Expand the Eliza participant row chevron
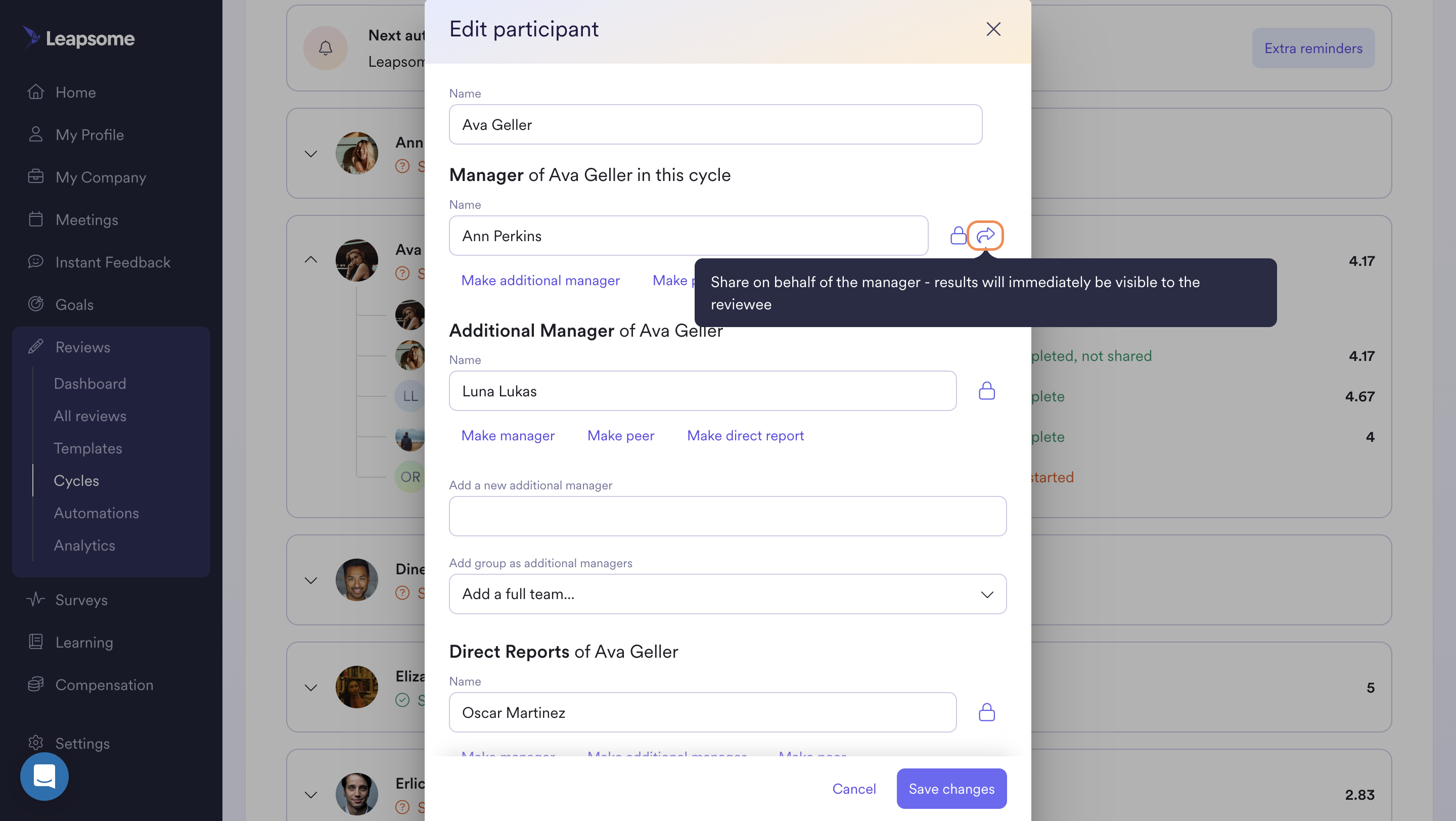The image size is (1456, 821). pyautogui.click(x=311, y=687)
